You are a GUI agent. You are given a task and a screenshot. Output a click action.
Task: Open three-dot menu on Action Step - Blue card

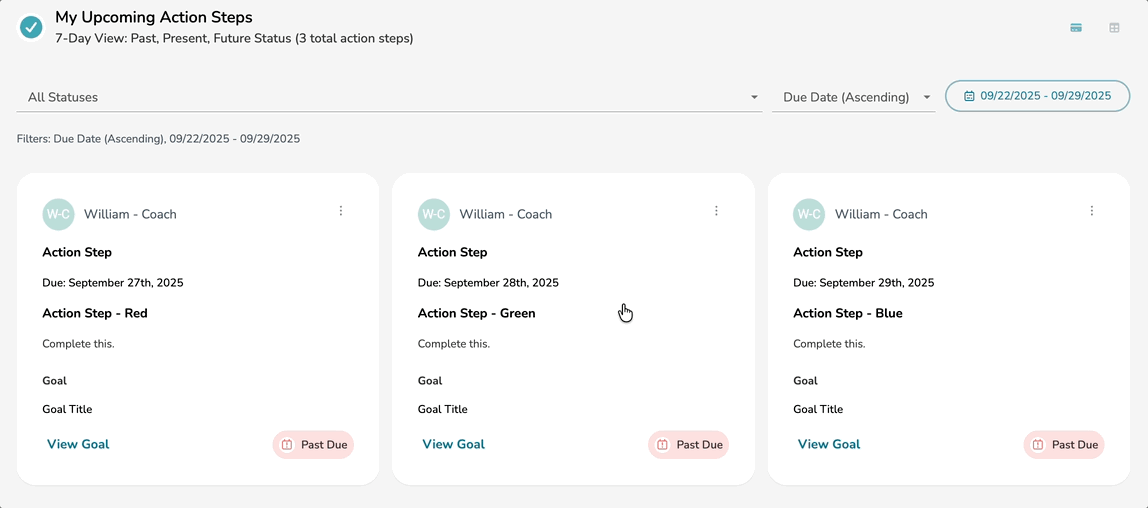click(x=1092, y=211)
